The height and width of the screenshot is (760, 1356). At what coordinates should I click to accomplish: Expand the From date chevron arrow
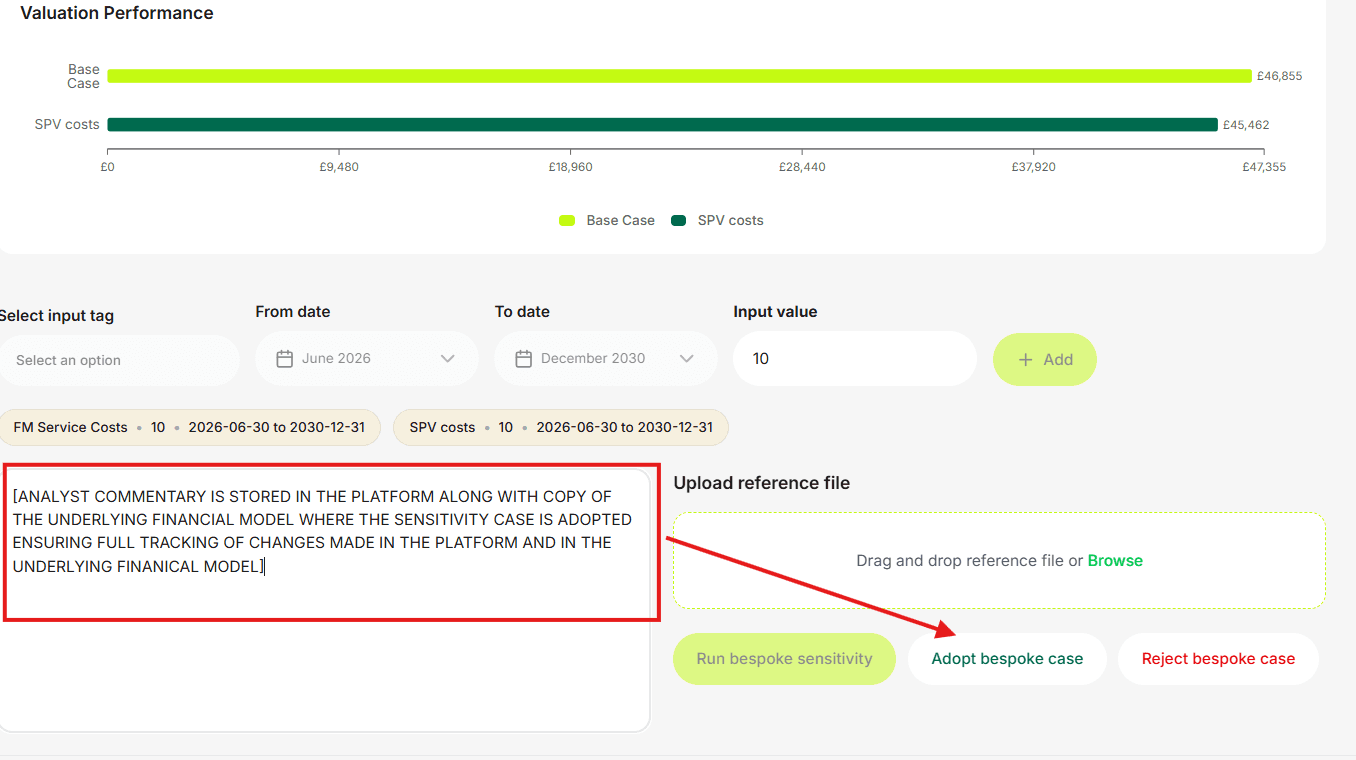[x=447, y=359]
